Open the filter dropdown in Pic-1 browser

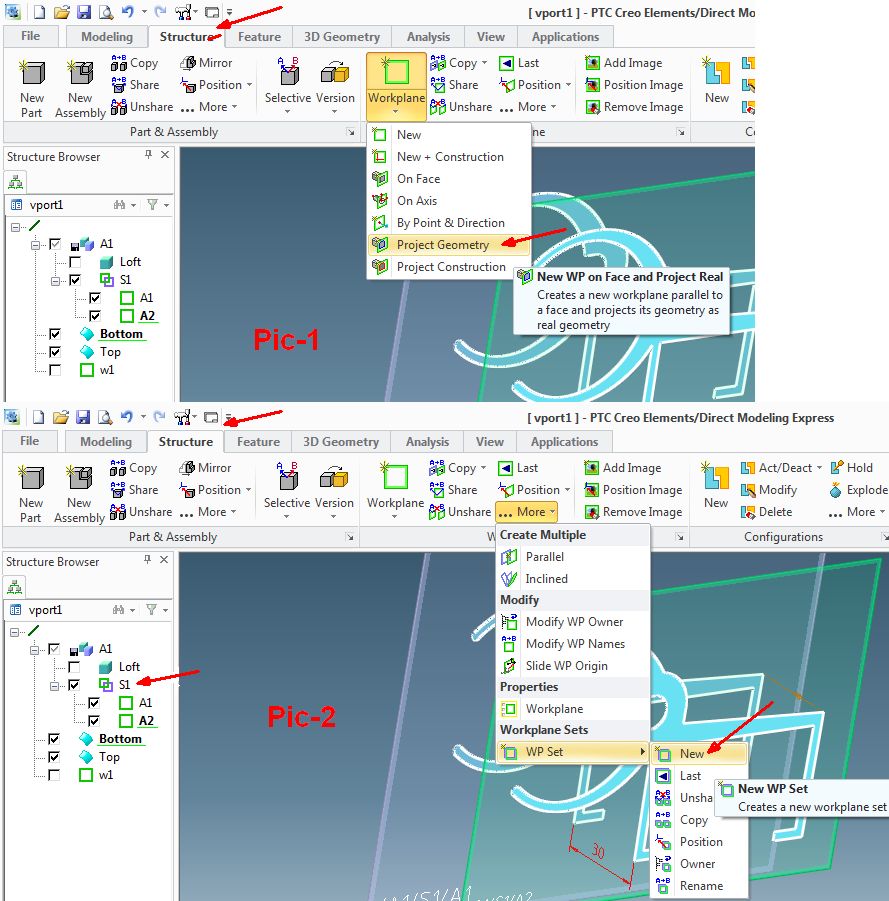(167, 205)
